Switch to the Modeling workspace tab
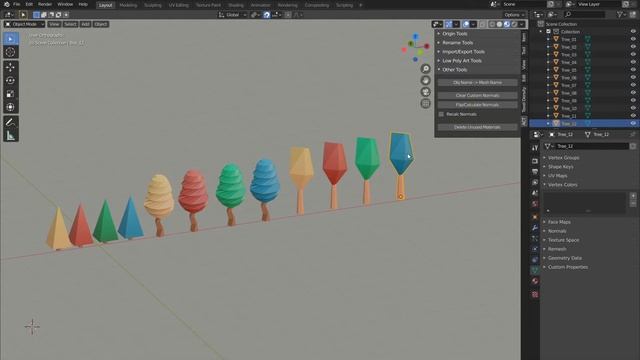 click(128, 5)
